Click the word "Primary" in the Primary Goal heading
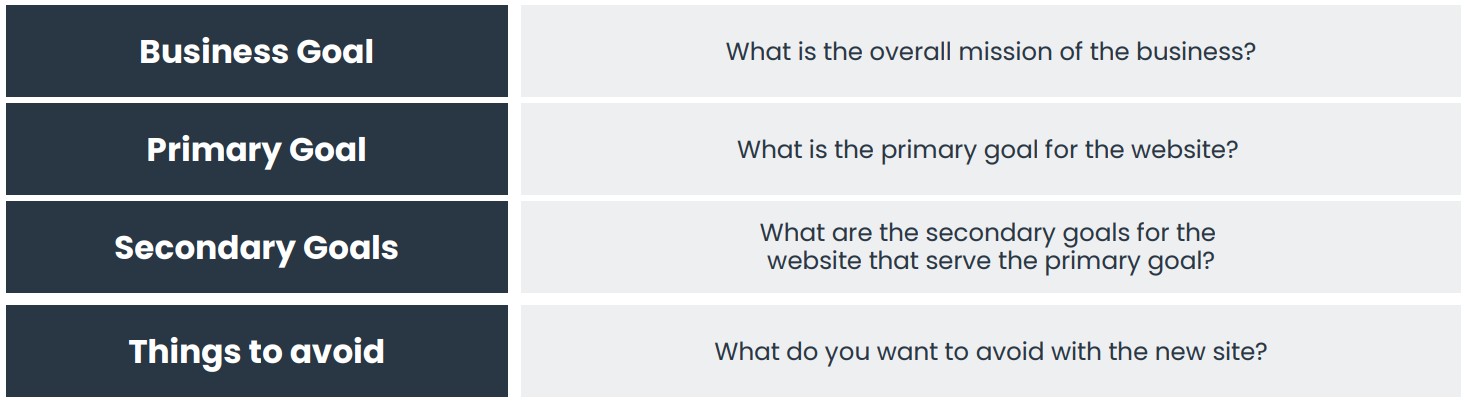1466x403 pixels. tap(214, 151)
